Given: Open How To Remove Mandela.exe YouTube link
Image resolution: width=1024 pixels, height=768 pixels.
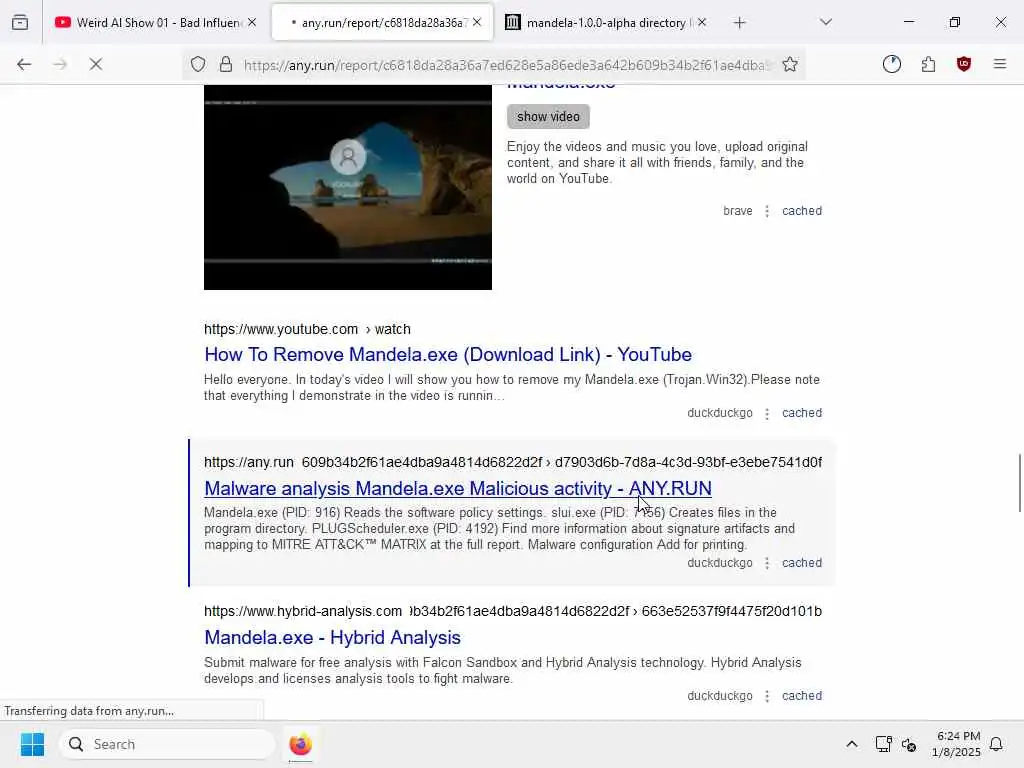Looking at the screenshot, I should [x=448, y=355].
